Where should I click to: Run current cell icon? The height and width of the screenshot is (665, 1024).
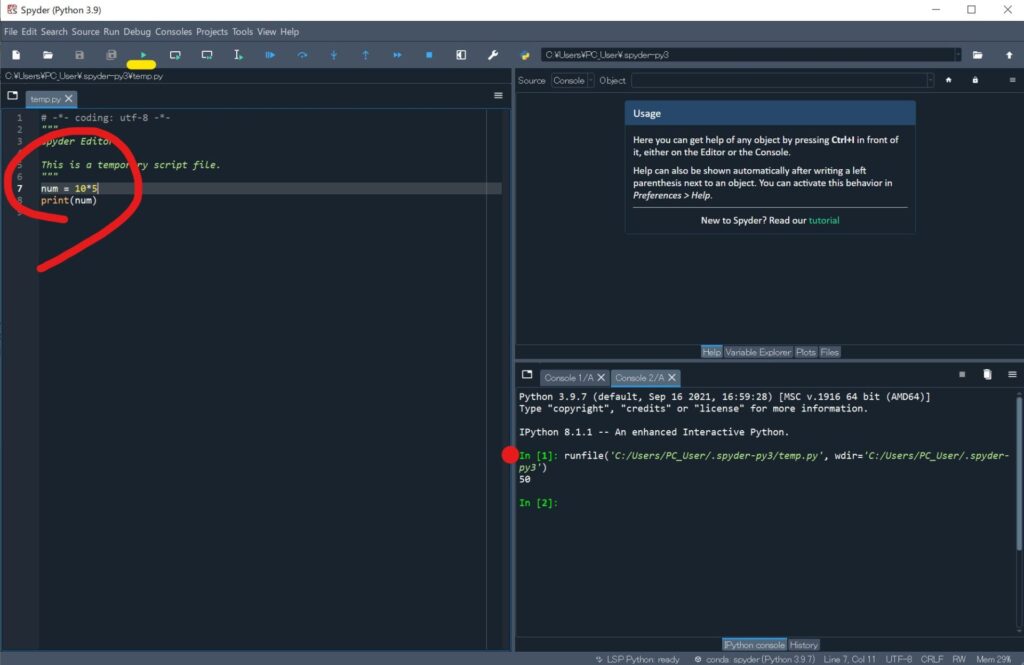click(175, 55)
